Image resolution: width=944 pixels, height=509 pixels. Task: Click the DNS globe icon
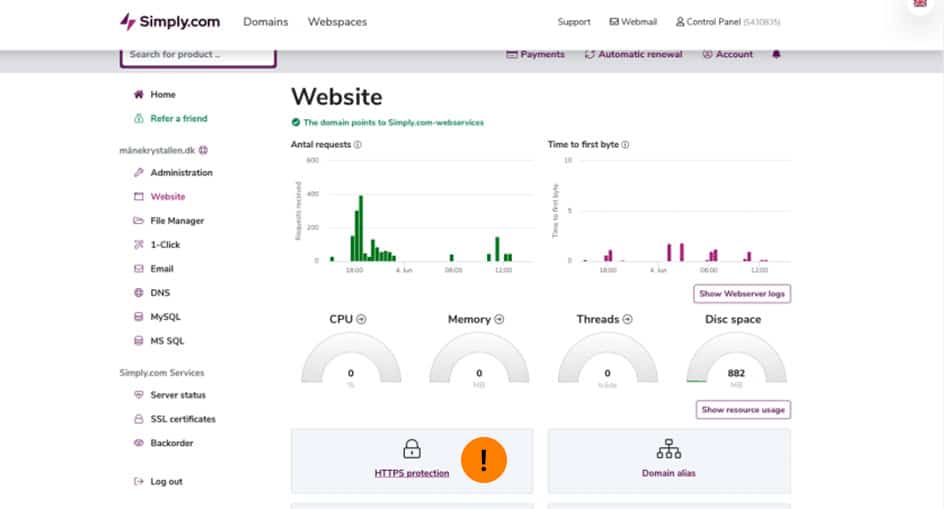click(x=138, y=293)
